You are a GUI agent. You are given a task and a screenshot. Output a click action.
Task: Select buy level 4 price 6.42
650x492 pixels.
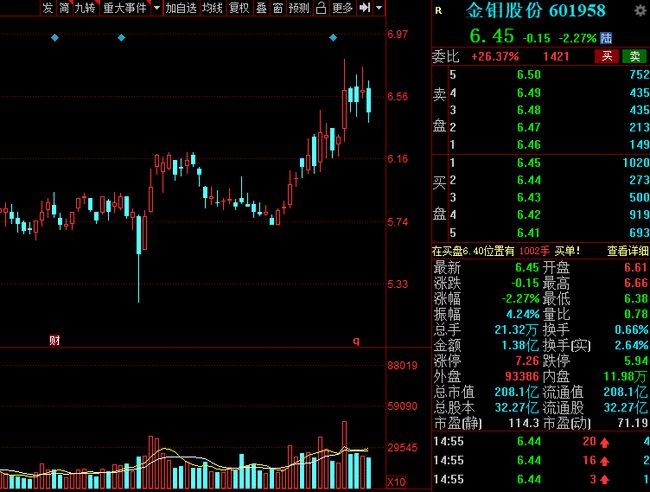coord(529,215)
